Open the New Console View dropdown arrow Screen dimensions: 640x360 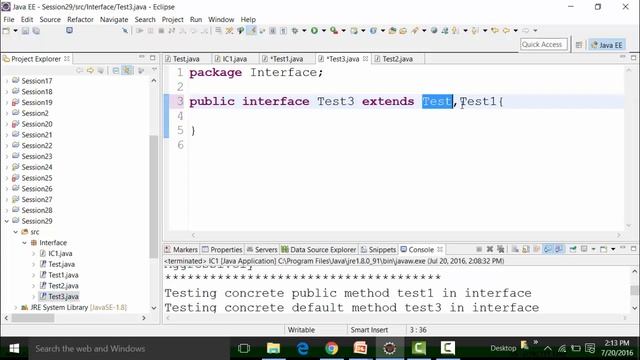[x=613, y=249]
